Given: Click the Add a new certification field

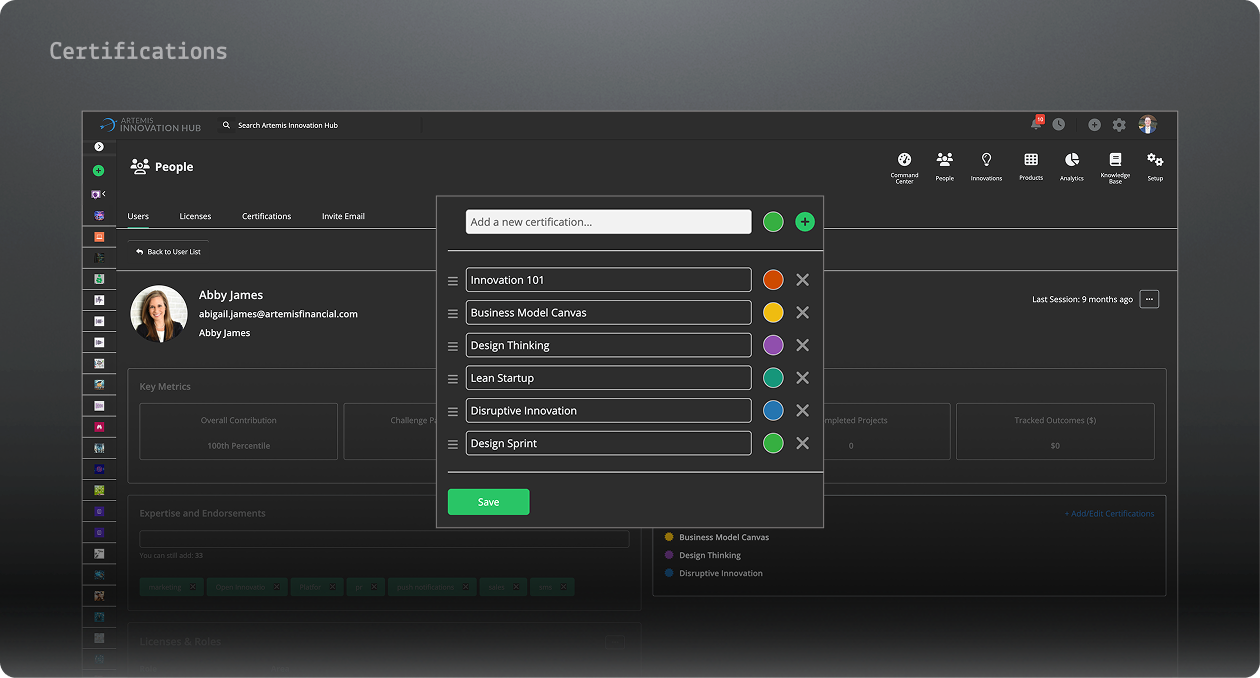Looking at the screenshot, I should pyautogui.click(x=608, y=222).
